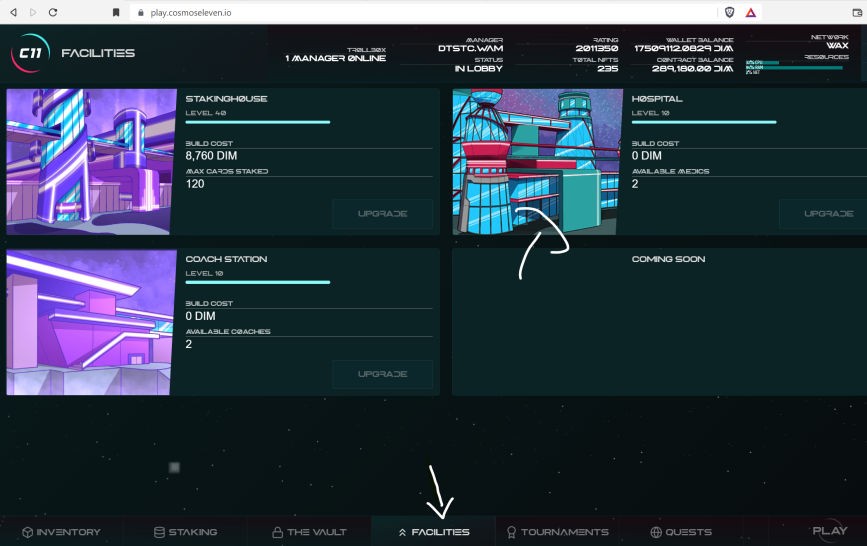Click the PLAY button
The width and height of the screenshot is (867, 546).
(829, 531)
